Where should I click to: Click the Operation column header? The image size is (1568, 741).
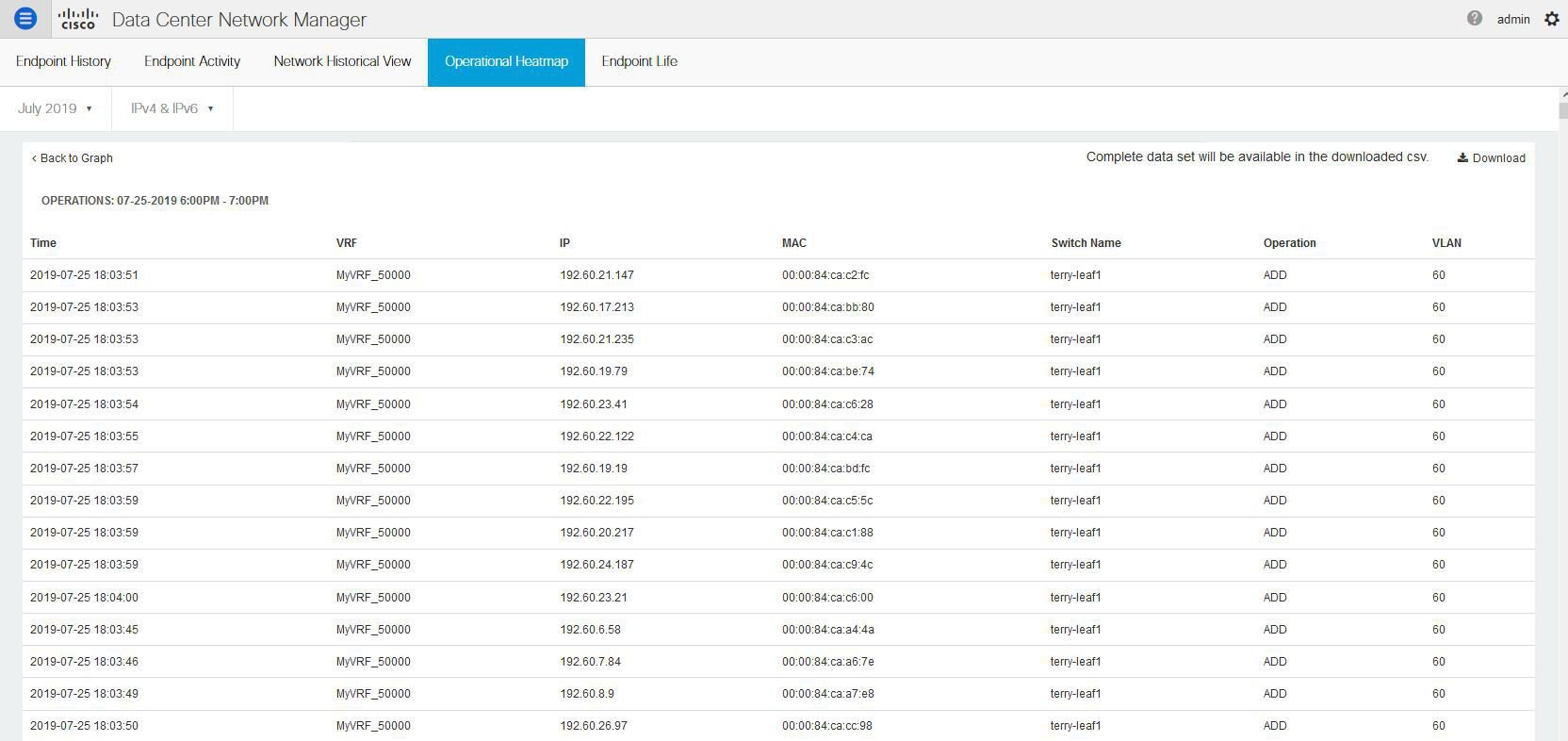click(1290, 243)
